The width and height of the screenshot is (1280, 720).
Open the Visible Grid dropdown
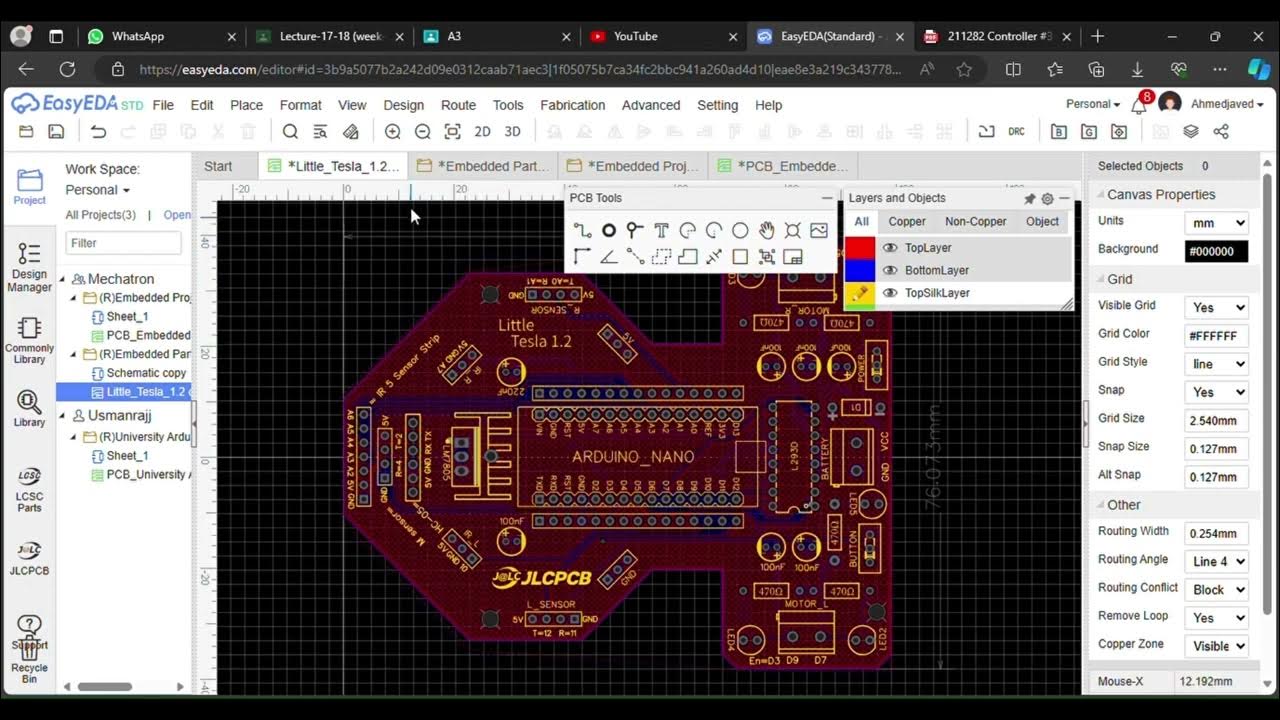click(1216, 308)
